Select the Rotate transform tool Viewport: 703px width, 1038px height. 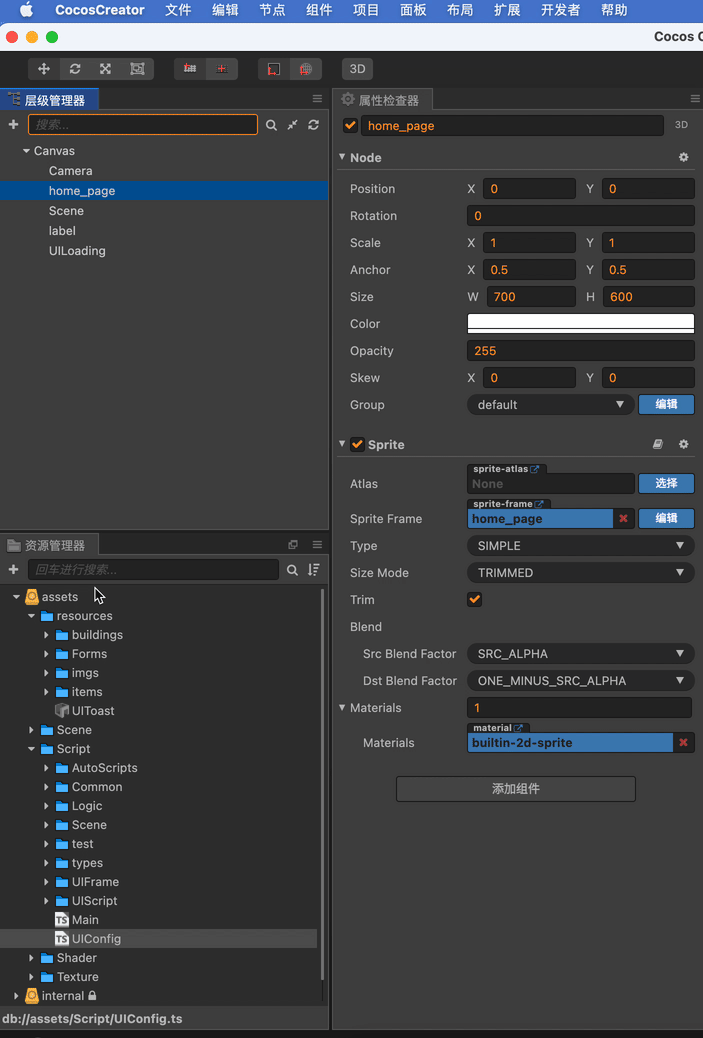75,69
